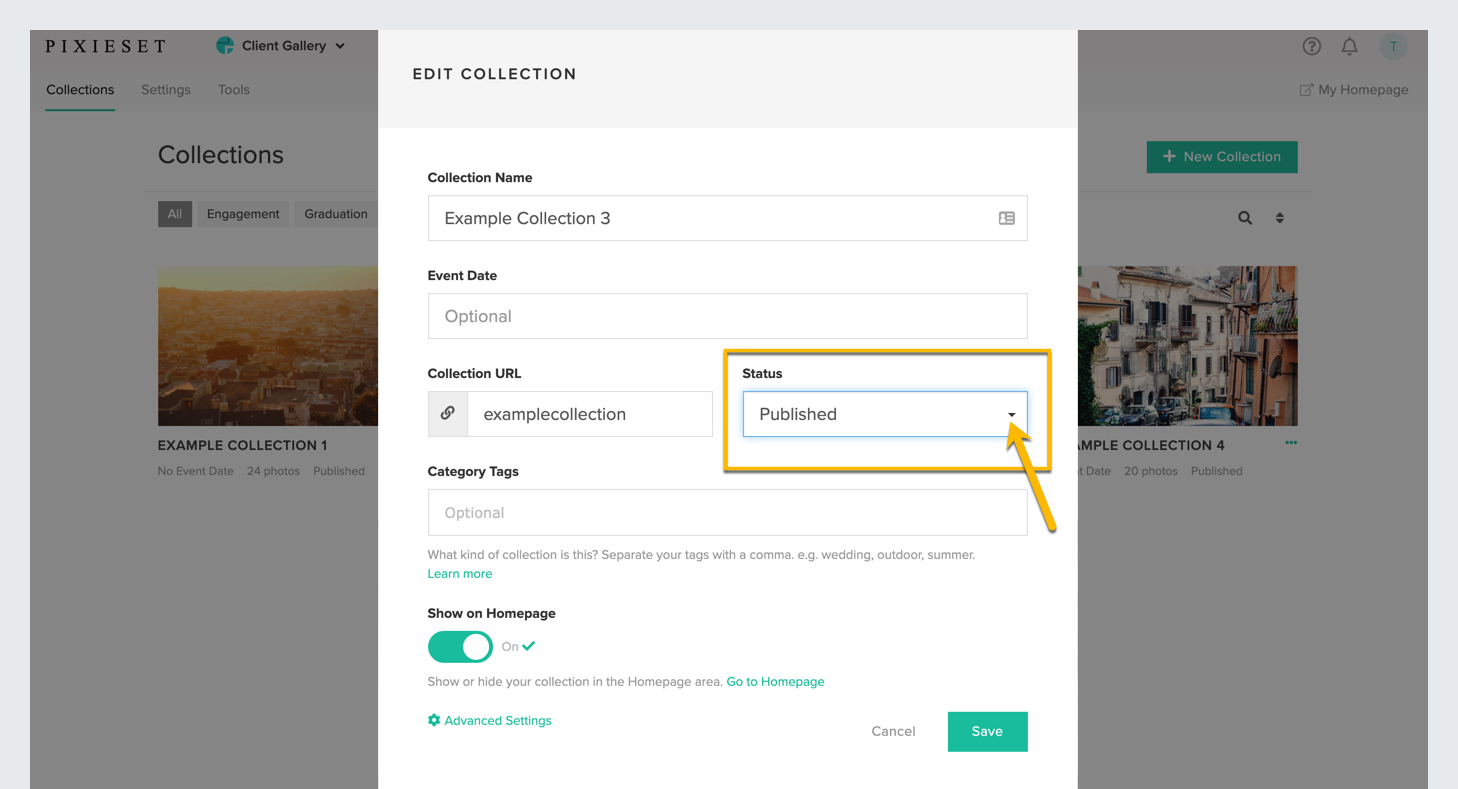
Task: Open the help question mark icon
Action: (x=1312, y=46)
